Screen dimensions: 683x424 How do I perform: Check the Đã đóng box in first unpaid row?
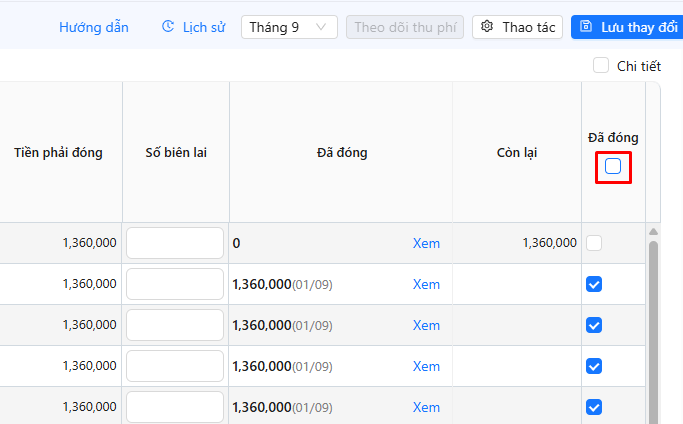click(594, 243)
